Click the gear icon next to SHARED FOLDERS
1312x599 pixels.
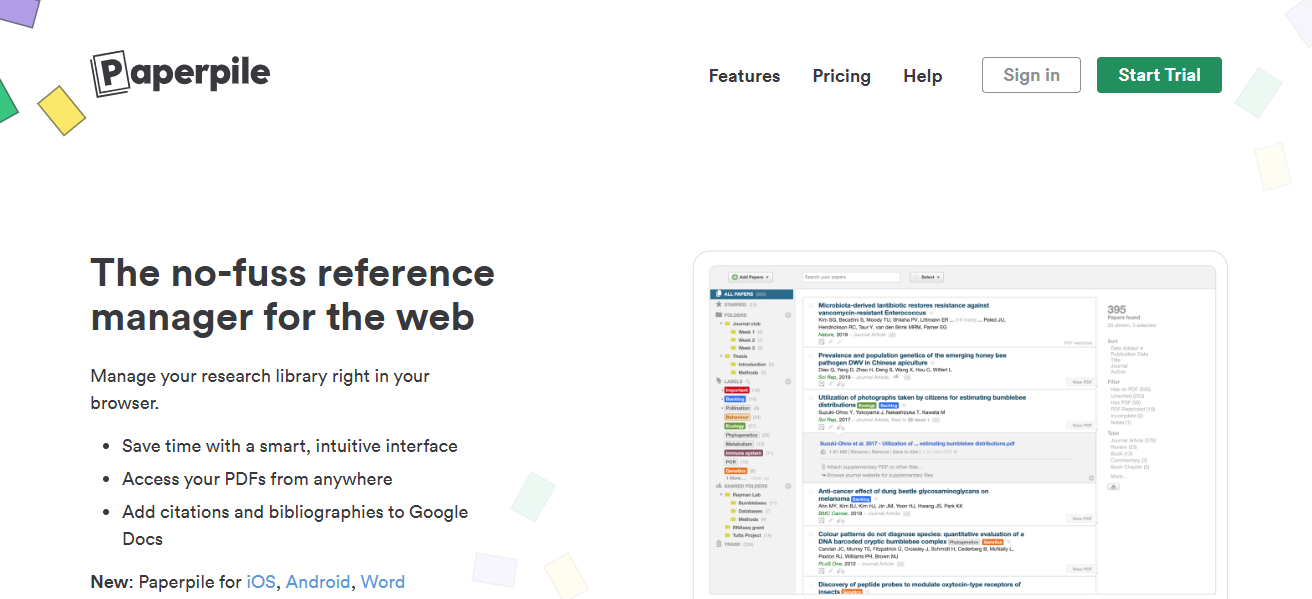[x=788, y=486]
